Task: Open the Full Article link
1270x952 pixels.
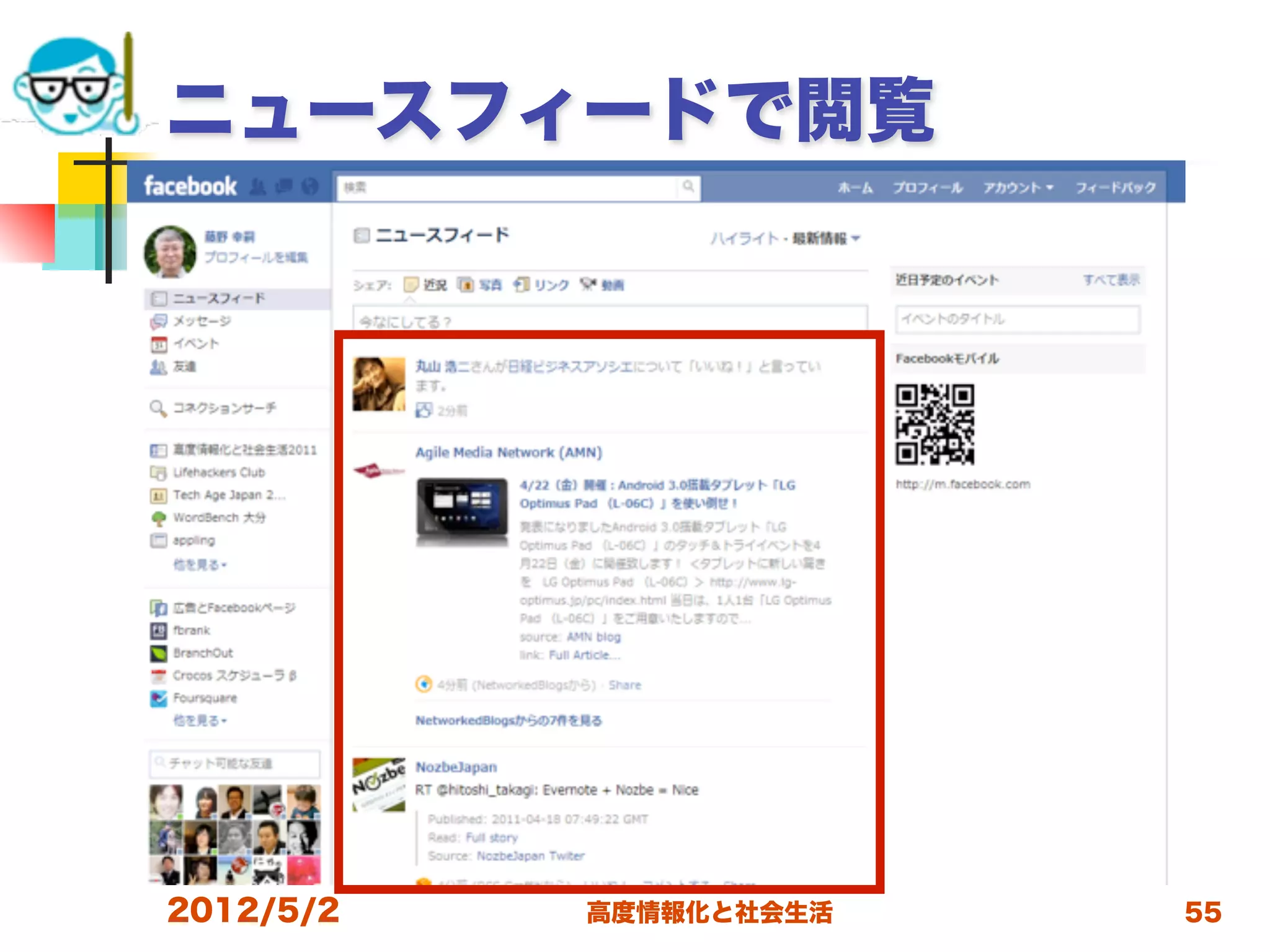Action: coord(584,655)
